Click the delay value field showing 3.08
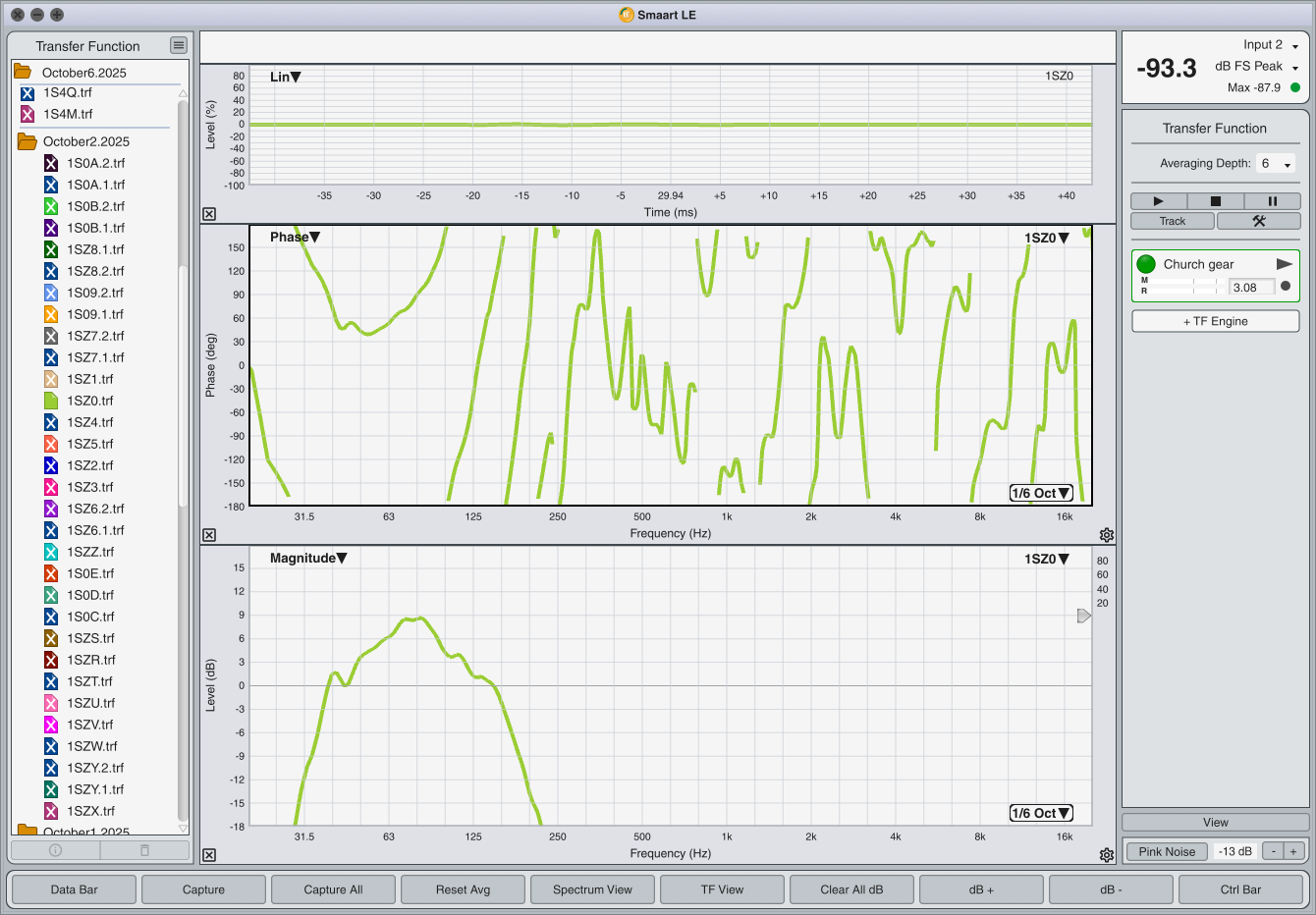The height and width of the screenshot is (915, 1316). click(x=1250, y=288)
